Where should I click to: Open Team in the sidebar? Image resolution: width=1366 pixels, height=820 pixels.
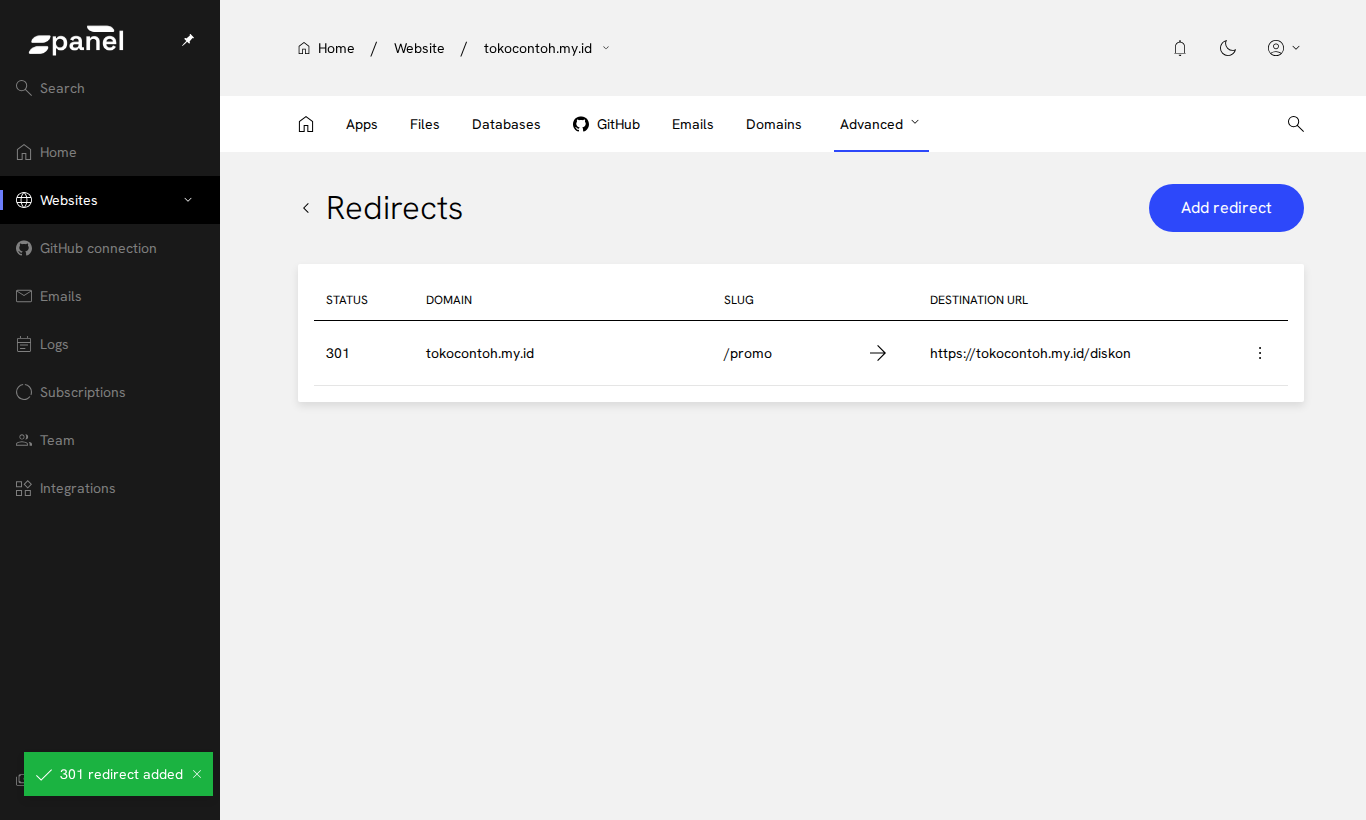(x=110, y=440)
